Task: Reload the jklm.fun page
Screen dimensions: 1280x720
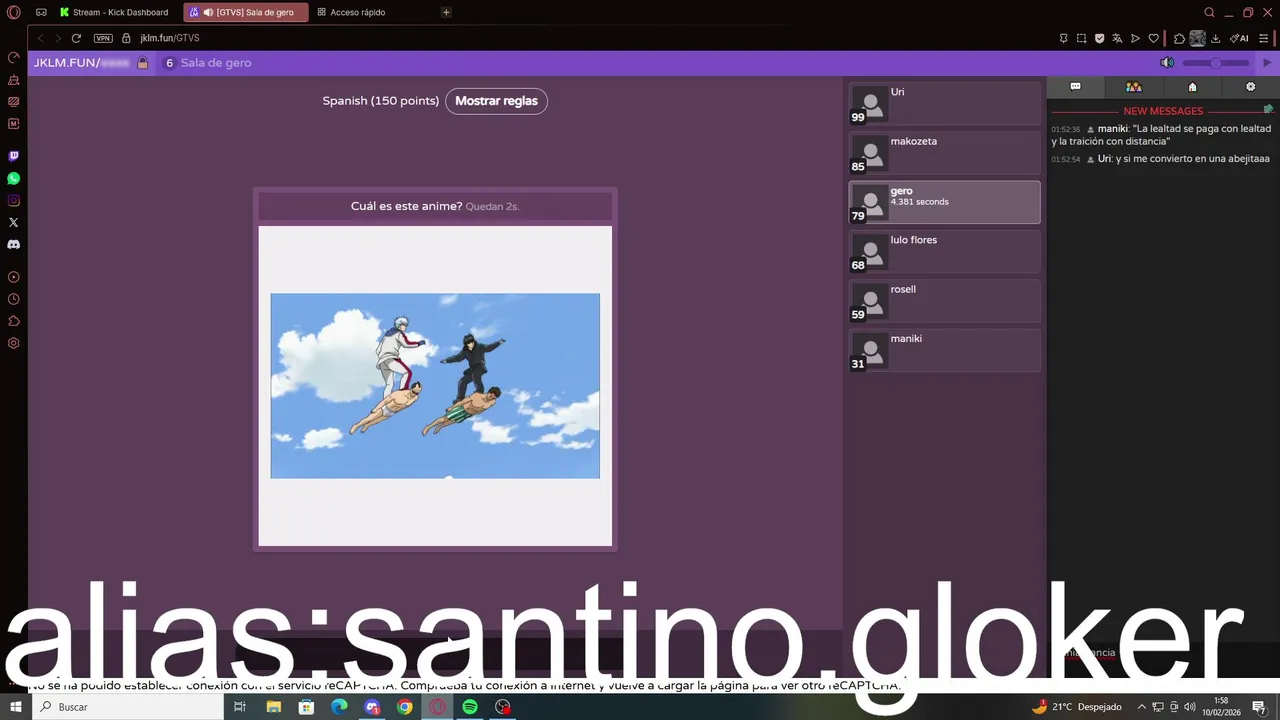Action: pyautogui.click(x=76, y=38)
